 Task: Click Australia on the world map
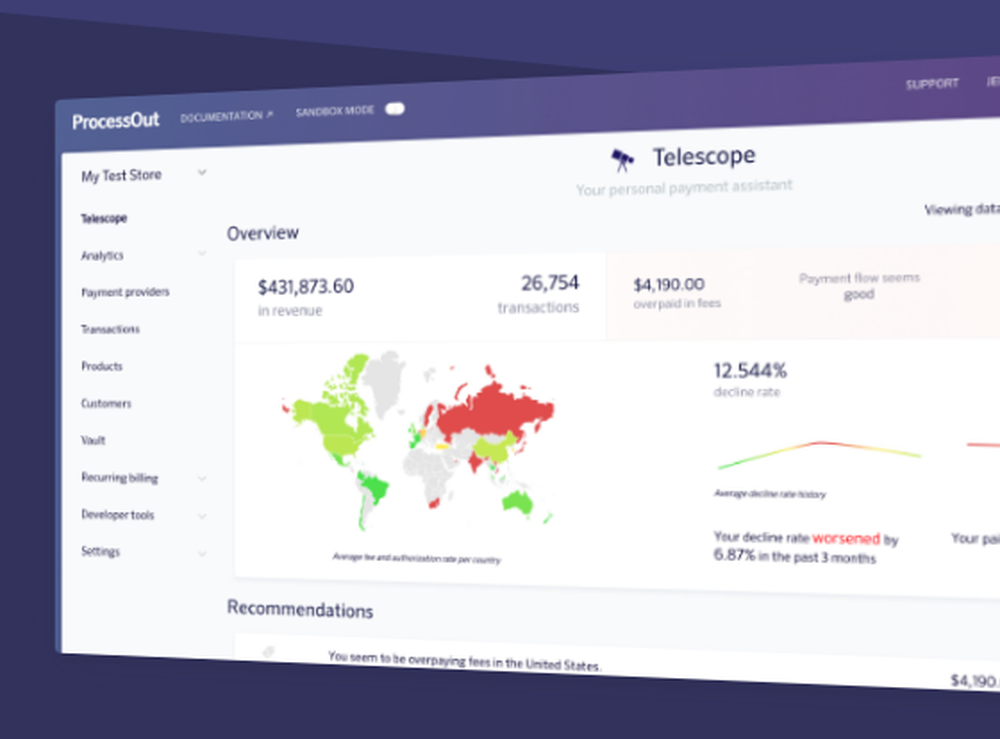tap(517, 502)
